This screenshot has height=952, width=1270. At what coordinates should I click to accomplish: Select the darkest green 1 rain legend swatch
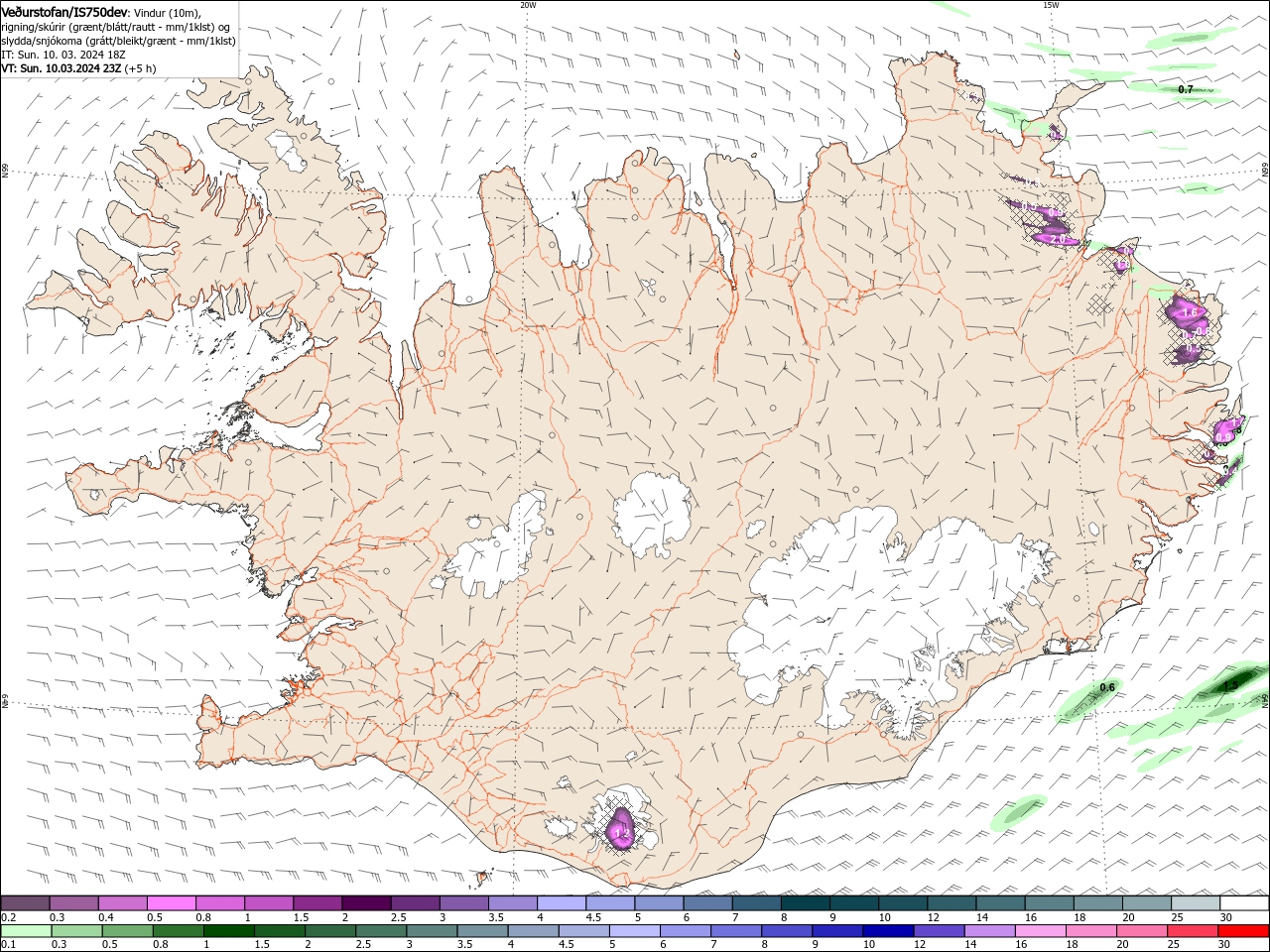pyautogui.click(x=228, y=931)
